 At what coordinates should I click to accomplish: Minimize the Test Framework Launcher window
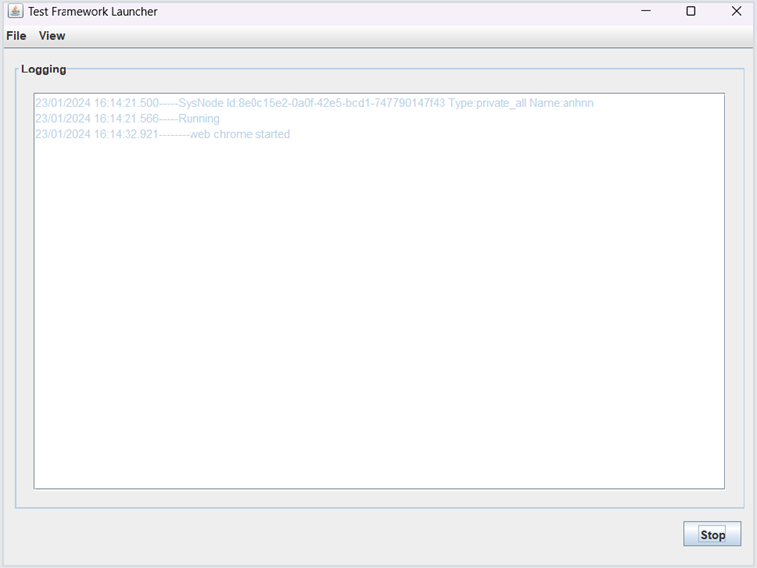point(645,12)
